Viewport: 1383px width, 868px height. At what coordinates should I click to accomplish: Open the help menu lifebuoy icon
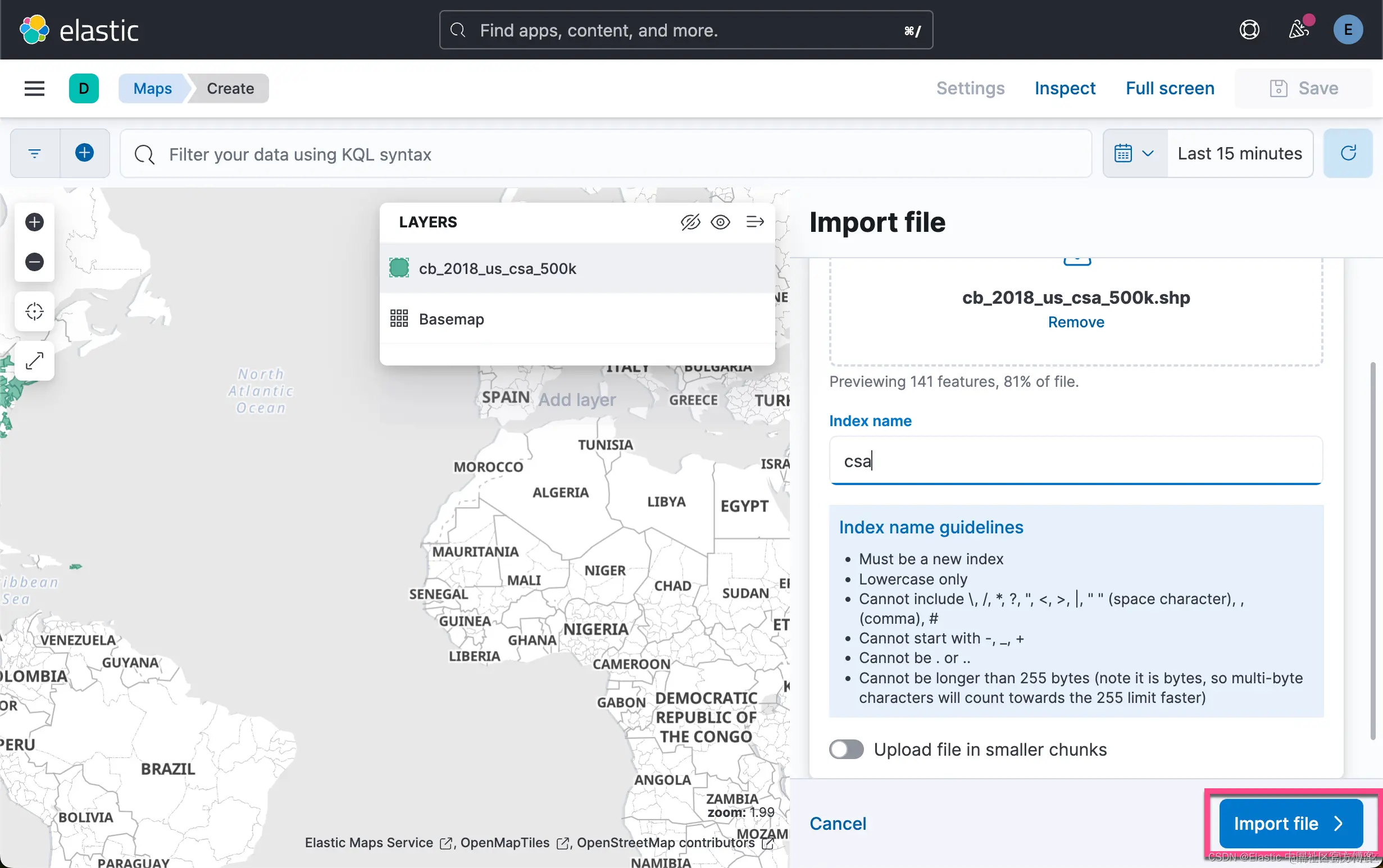pyautogui.click(x=1249, y=30)
